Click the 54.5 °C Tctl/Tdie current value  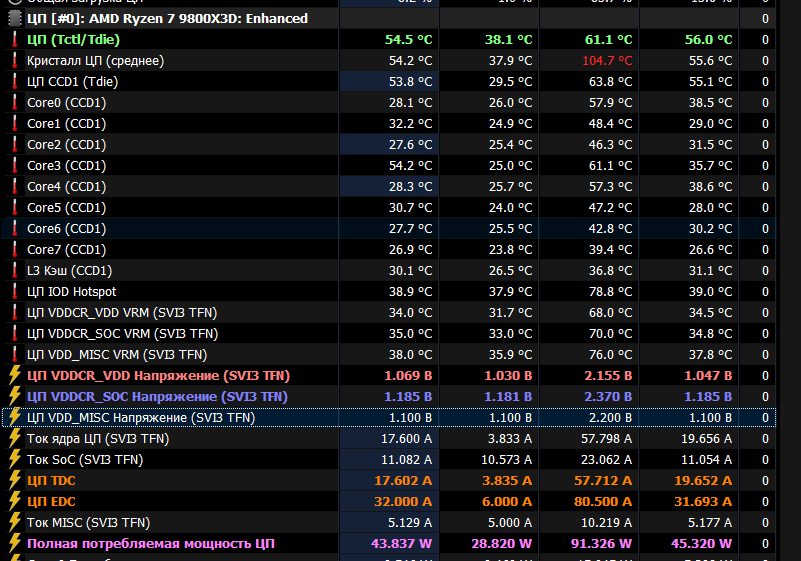point(409,40)
